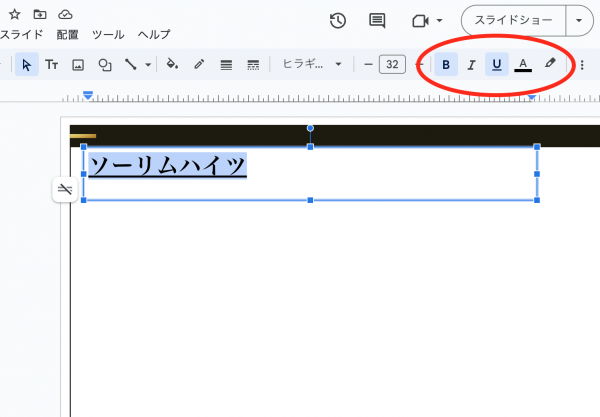The image size is (600, 417).
Task: Toggle underline formatting
Action: pyautogui.click(x=497, y=65)
